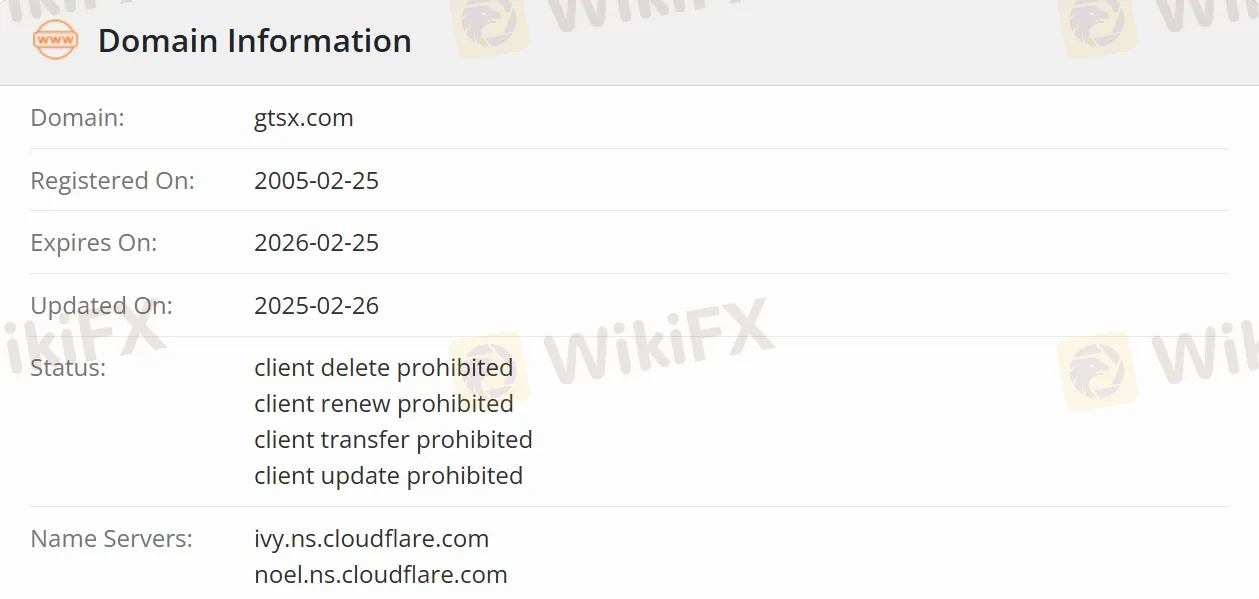Click the Name Servers label
This screenshot has height=599, width=1259.
112,539
